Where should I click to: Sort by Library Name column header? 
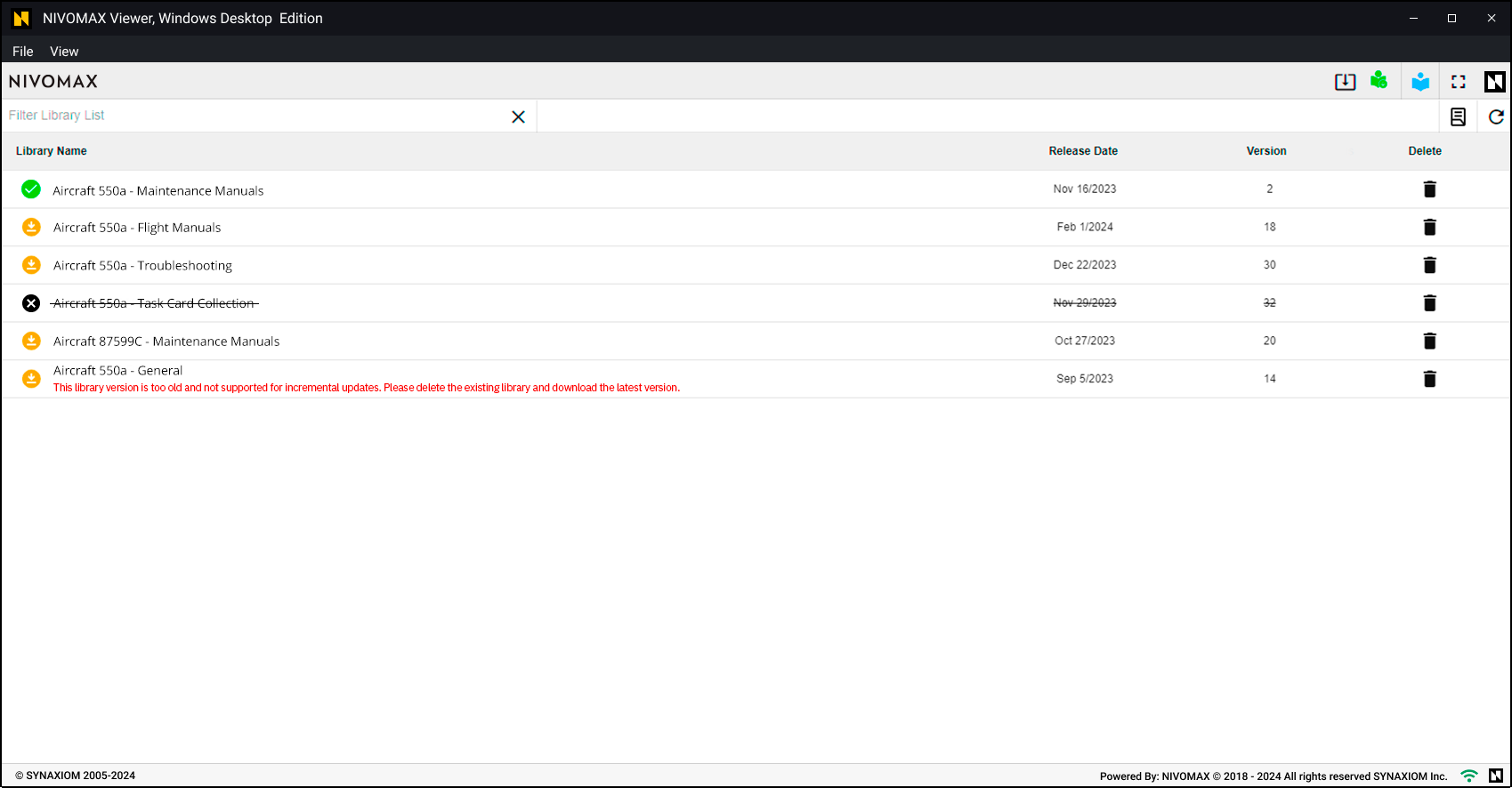(x=52, y=151)
